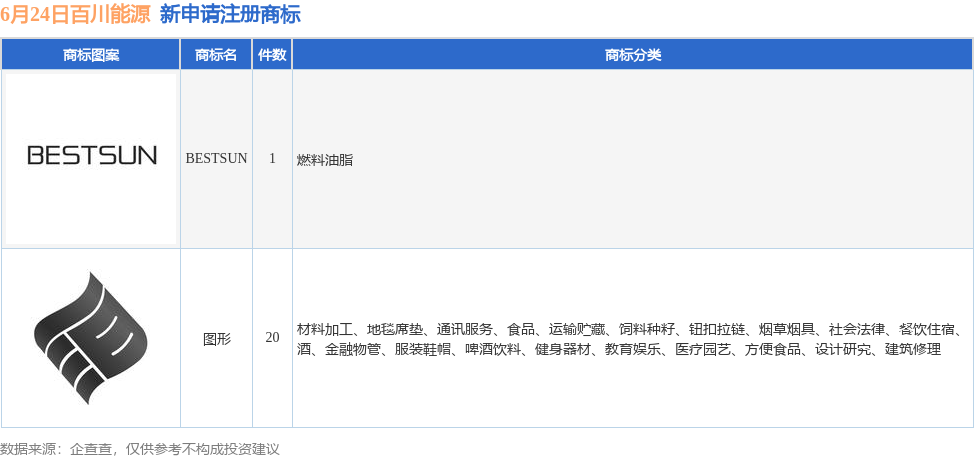Image resolution: width=974 pixels, height=458 pixels.
Task: Click the 教育娱乐 category text
Action: click(633, 349)
